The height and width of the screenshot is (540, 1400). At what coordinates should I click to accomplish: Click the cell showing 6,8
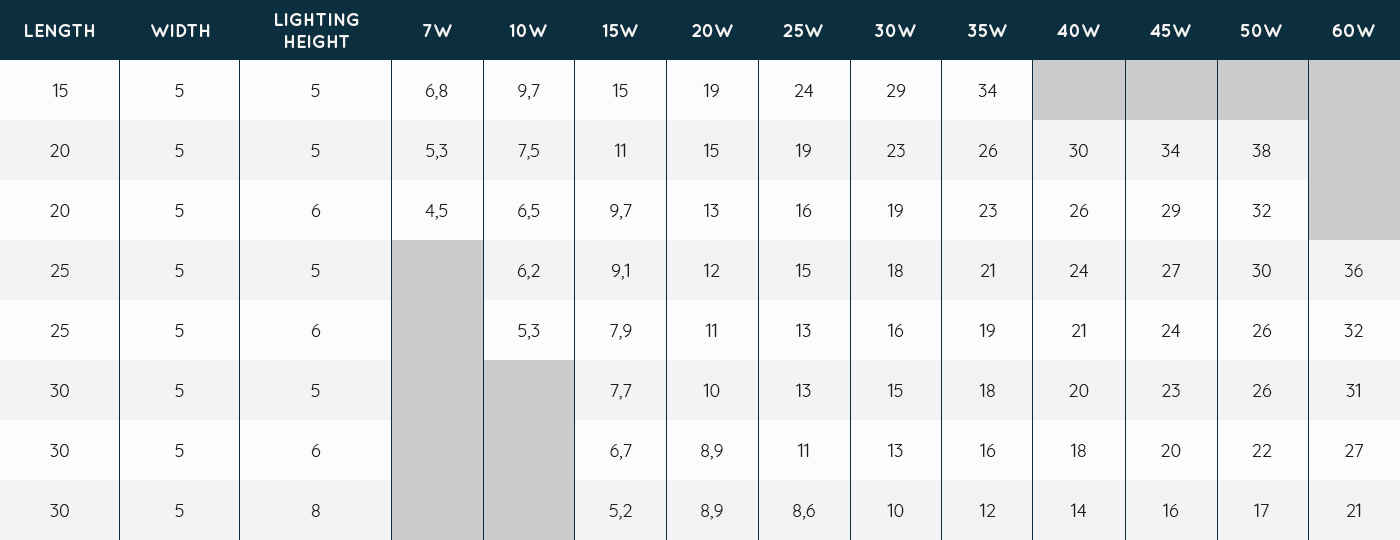point(437,91)
